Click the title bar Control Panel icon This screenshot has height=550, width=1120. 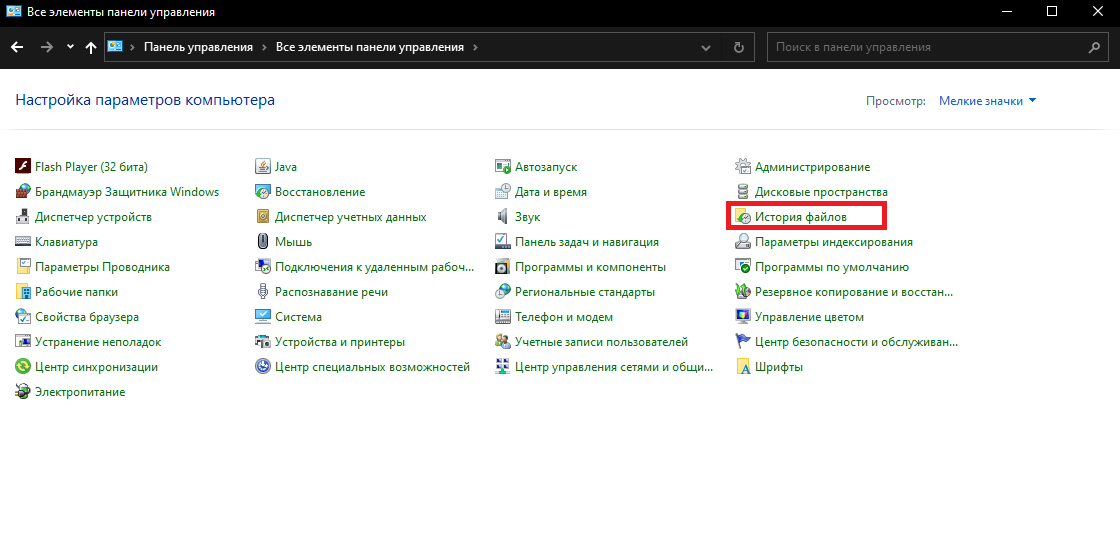click(x=14, y=12)
